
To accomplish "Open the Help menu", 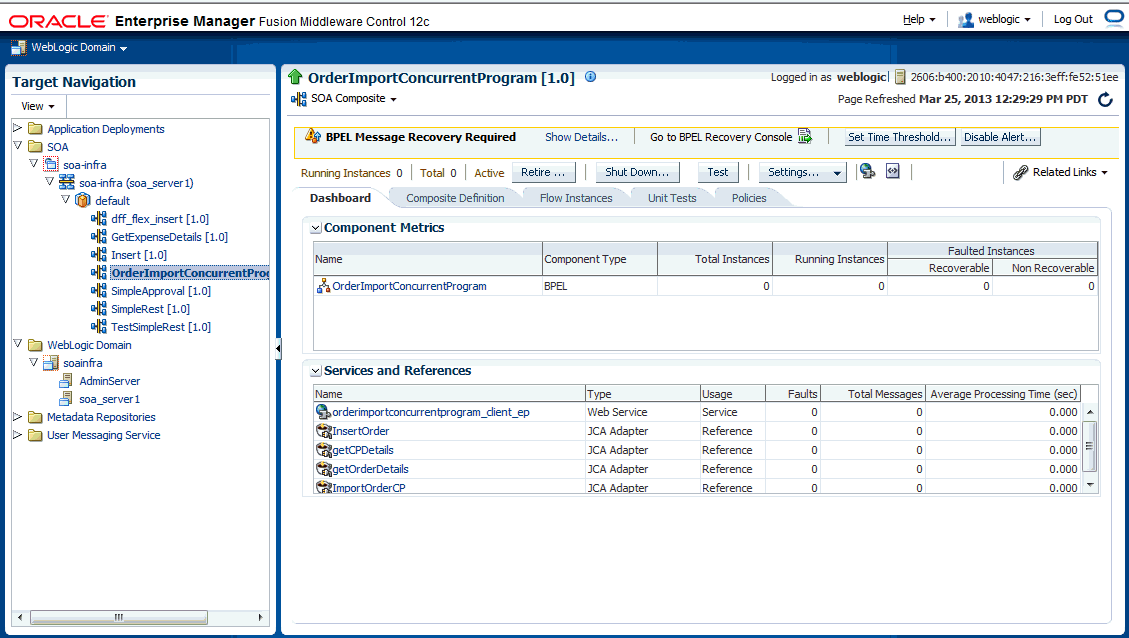I will pyautogui.click(x=919, y=19).
